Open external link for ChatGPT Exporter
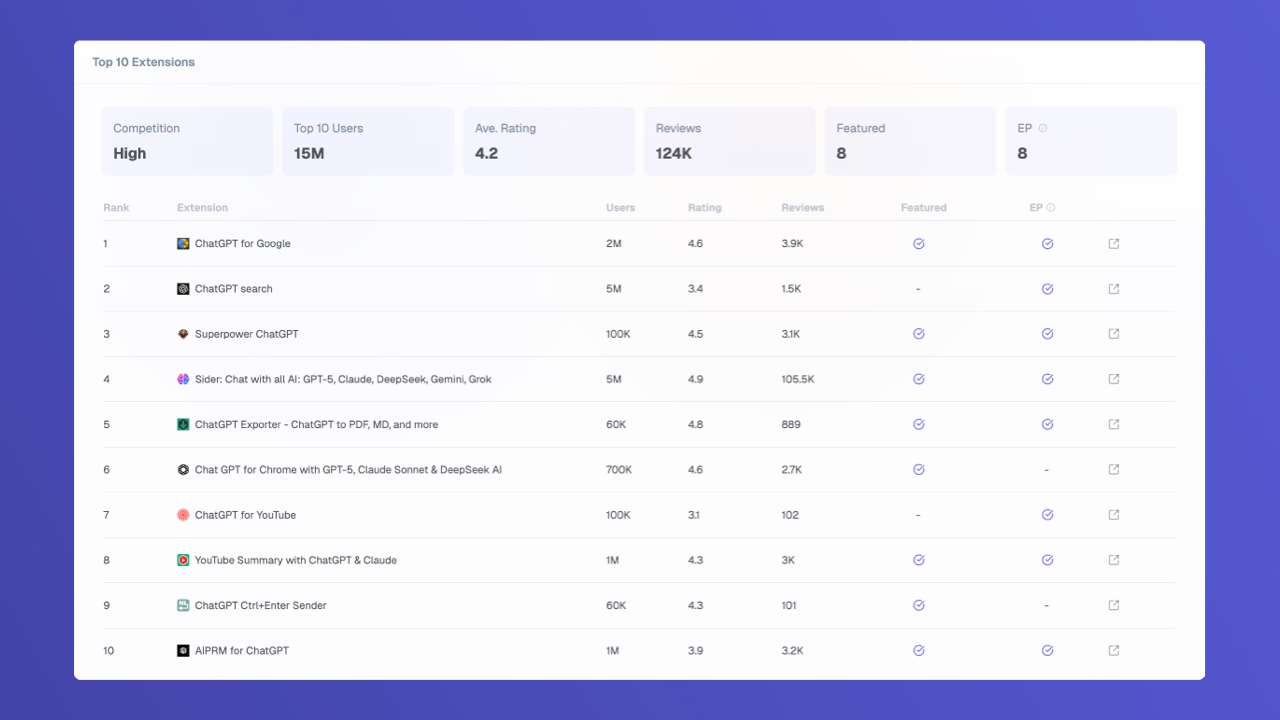 (1114, 424)
